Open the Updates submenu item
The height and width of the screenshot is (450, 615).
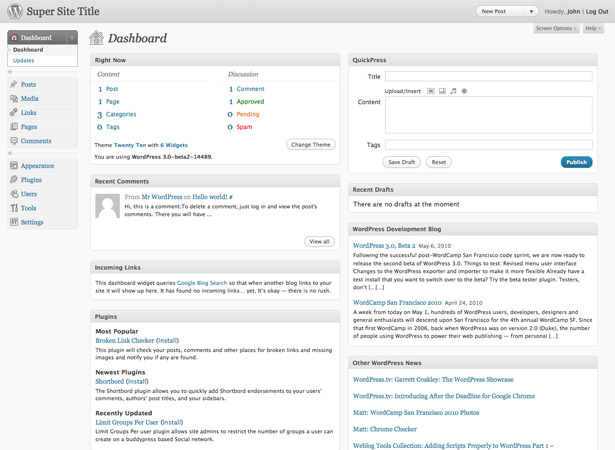pos(24,60)
